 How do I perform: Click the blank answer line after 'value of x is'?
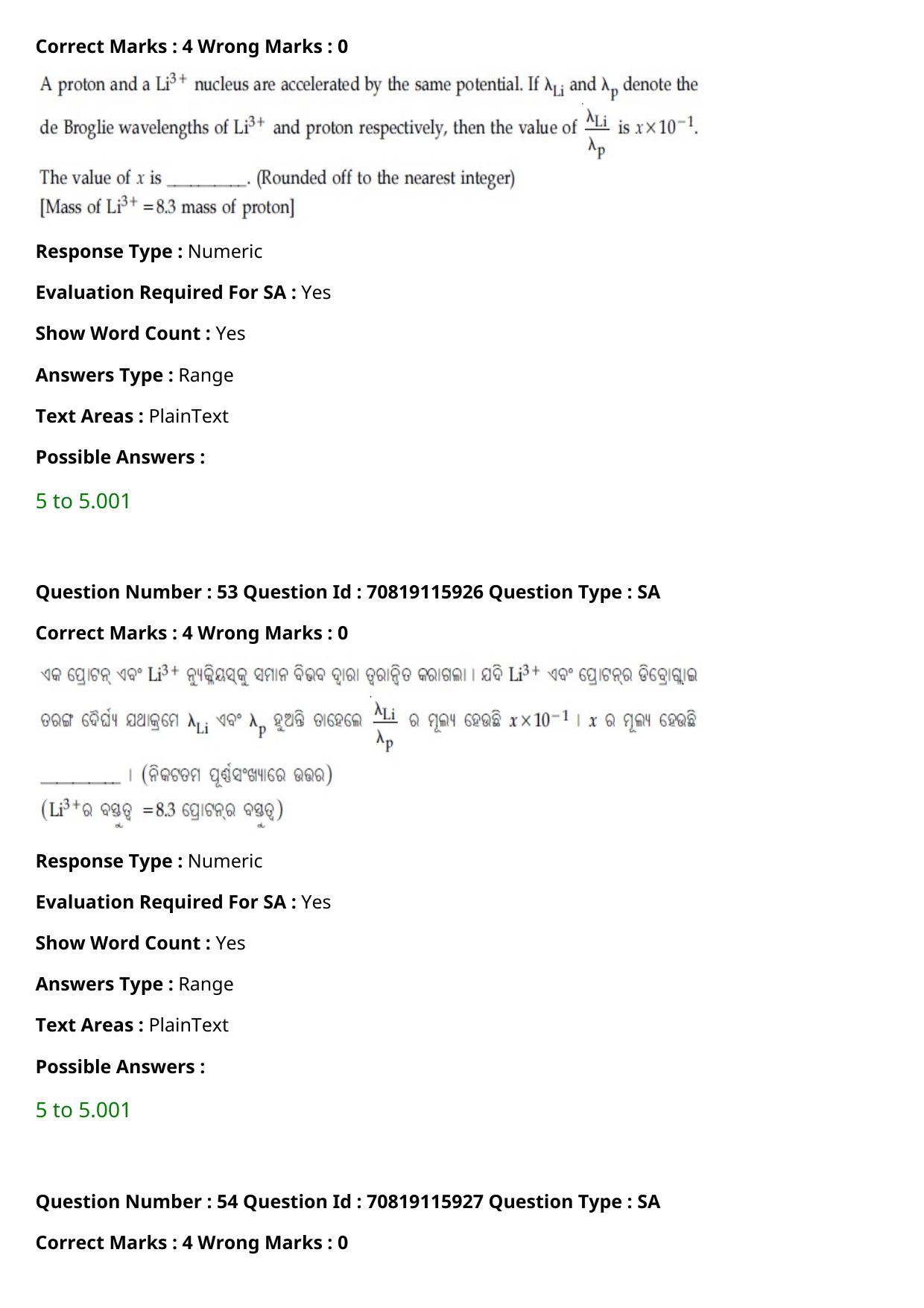pos(207,180)
